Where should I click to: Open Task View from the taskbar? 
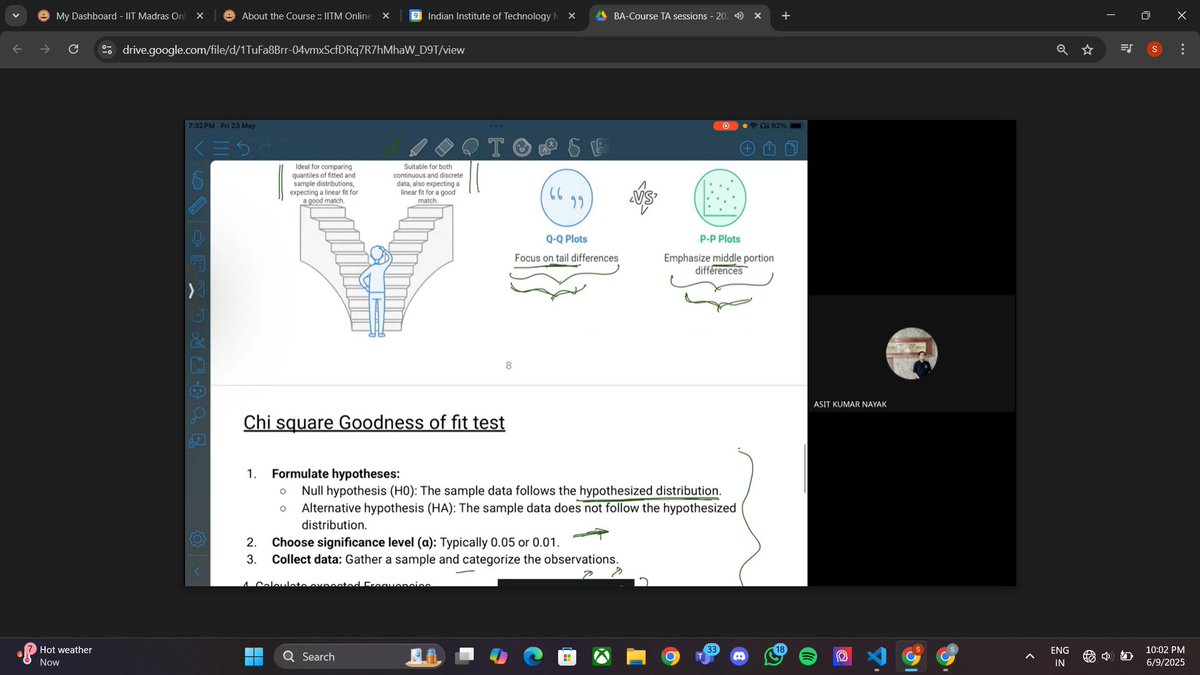point(465,656)
